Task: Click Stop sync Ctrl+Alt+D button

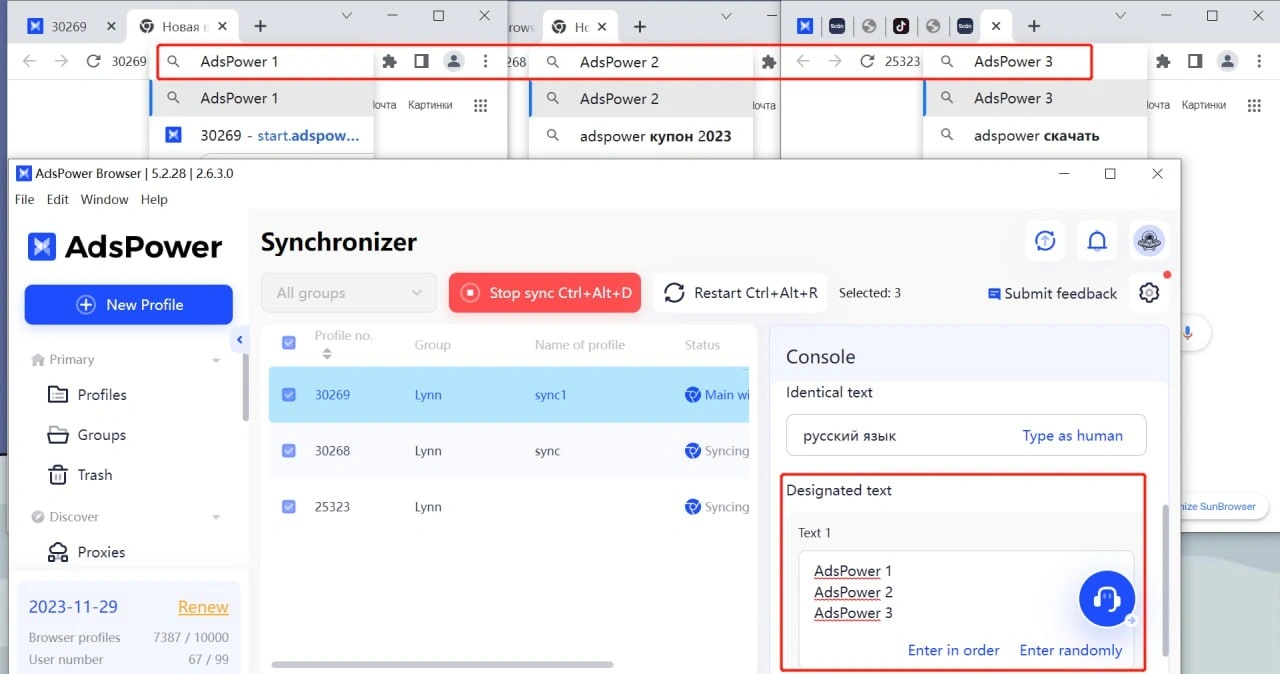Action: (x=545, y=293)
